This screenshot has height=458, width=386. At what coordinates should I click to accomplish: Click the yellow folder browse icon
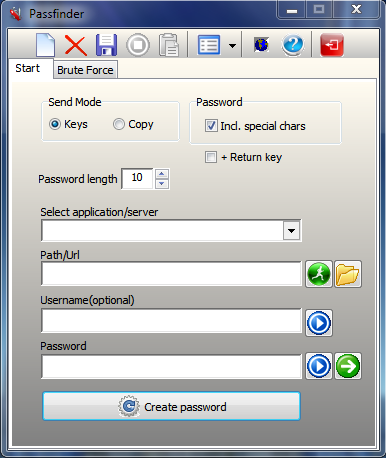tap(348, 274)
